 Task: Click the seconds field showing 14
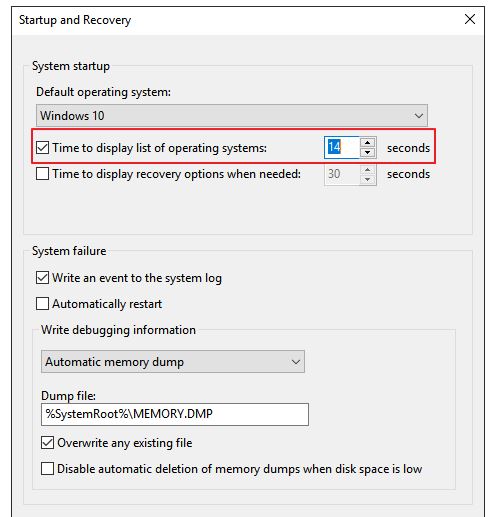(x=342, y=147)
